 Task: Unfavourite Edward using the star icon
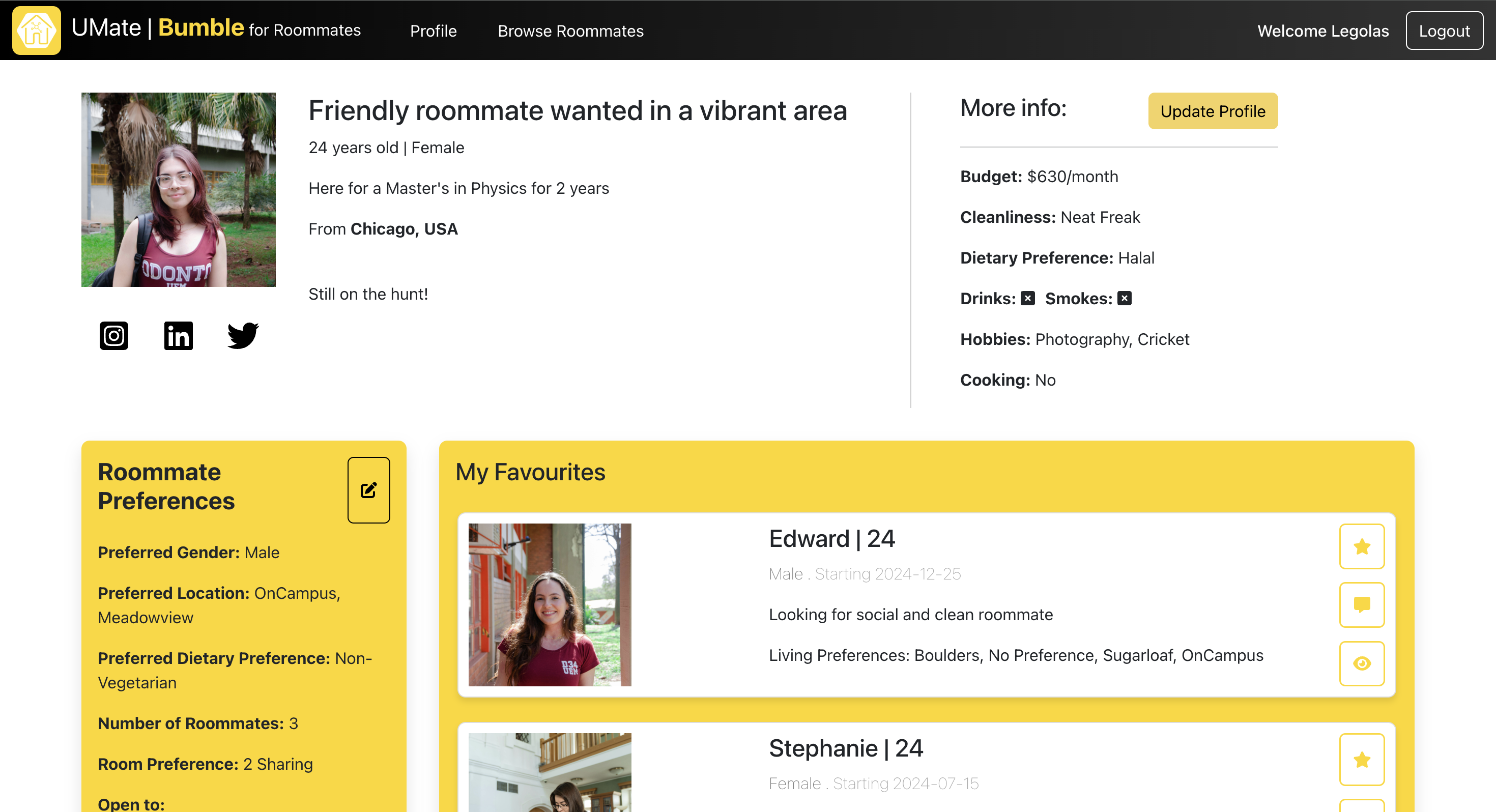[1361, 546]
